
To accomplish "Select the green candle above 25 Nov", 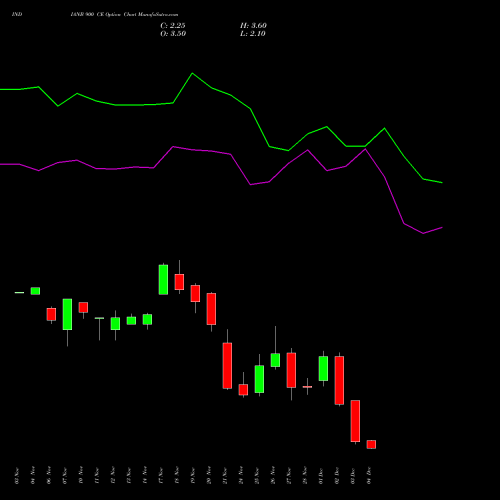I will tap(259, 379).
